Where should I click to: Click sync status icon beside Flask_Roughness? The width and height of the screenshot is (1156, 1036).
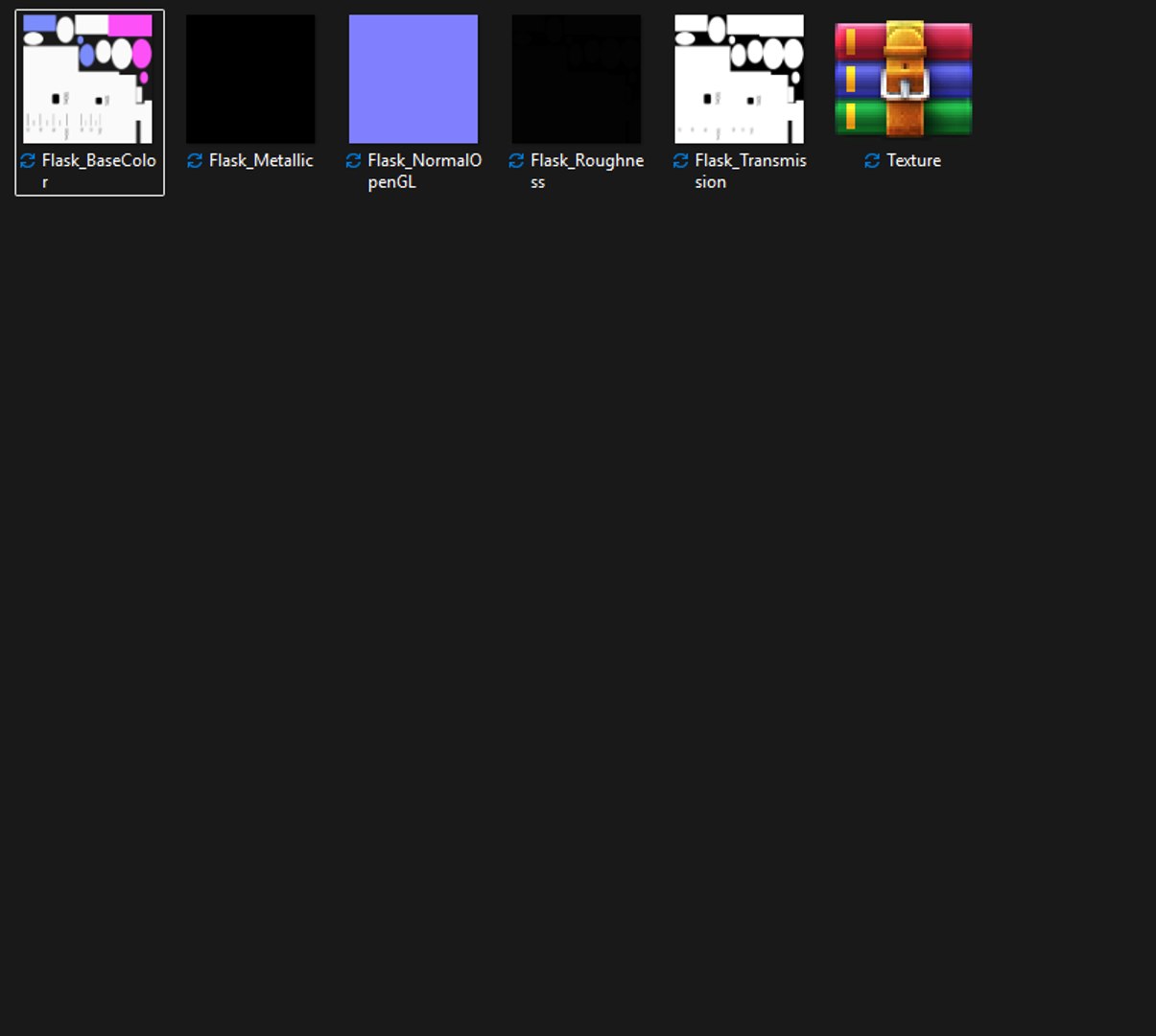pos(516,160)
